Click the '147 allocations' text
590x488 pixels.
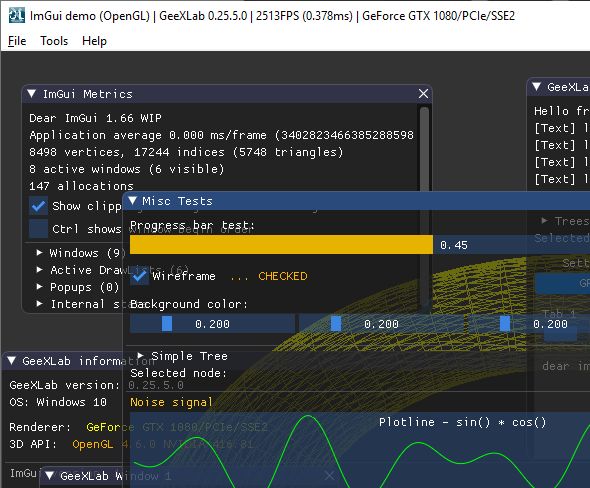(81, 186)
